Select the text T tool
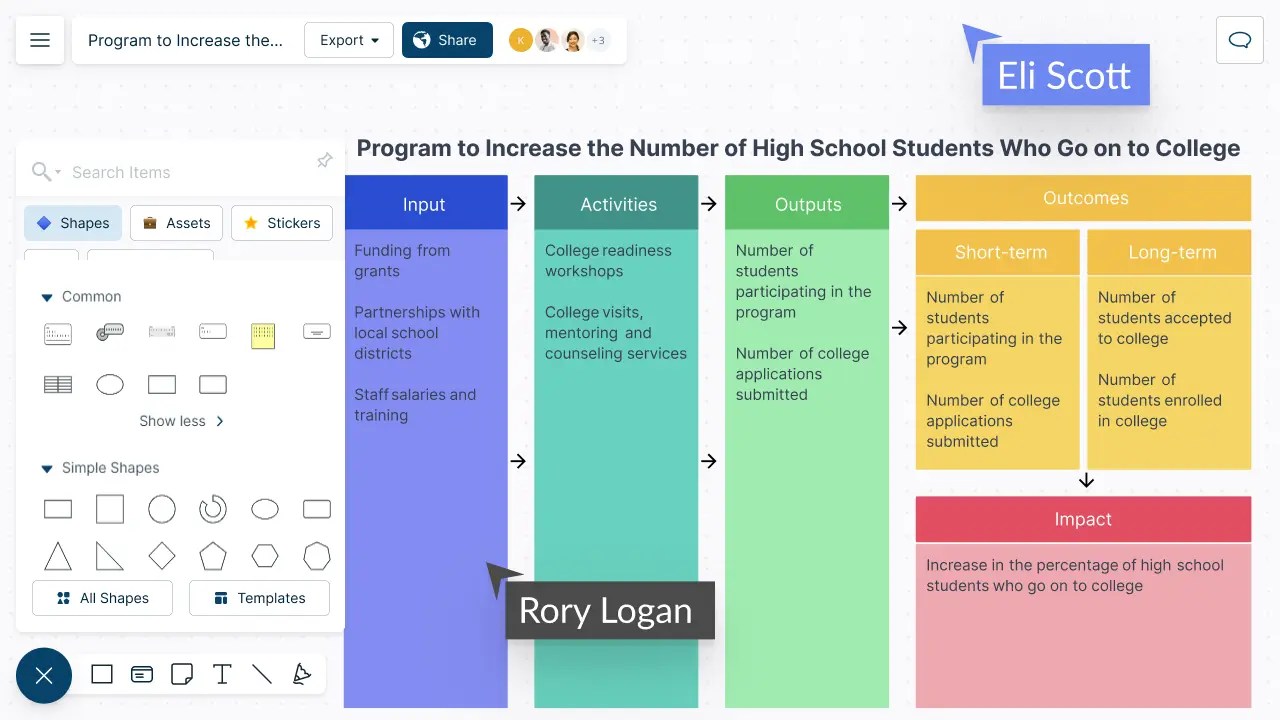 coord(222,675)
